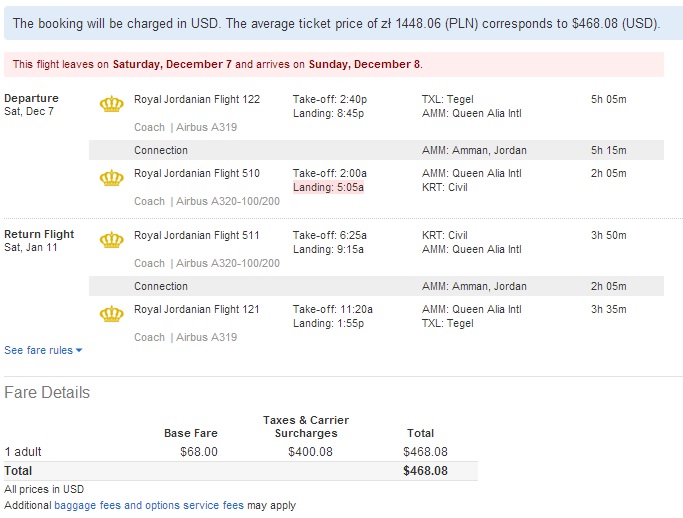The image size is (683, 518).
Task: Click Royal Jordanian Flight 511 title
Action: click(x=196, y=235)
